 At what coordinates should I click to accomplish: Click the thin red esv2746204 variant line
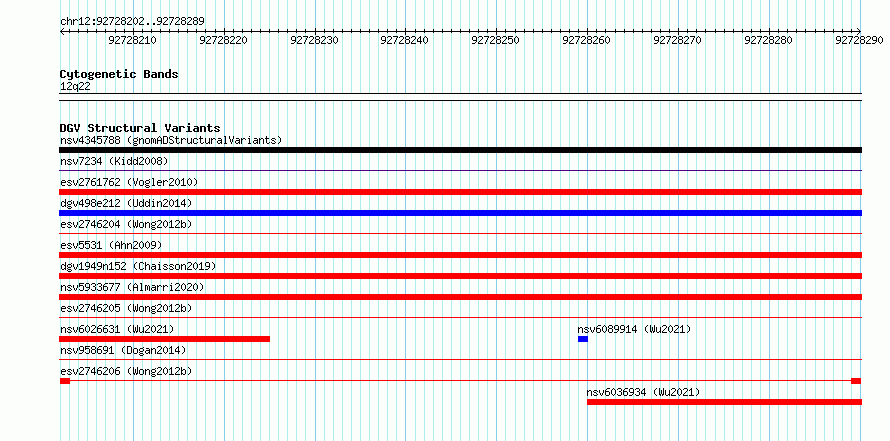[460, 233]
